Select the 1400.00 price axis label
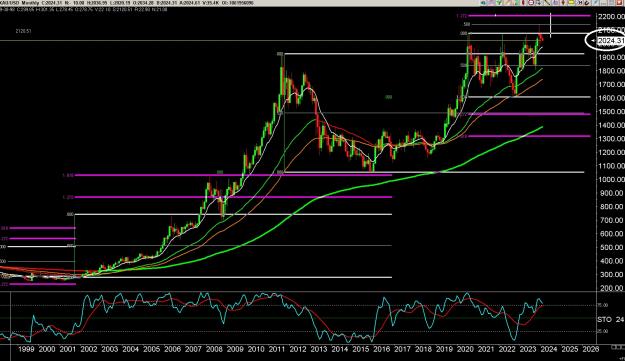 pos(611,125)
